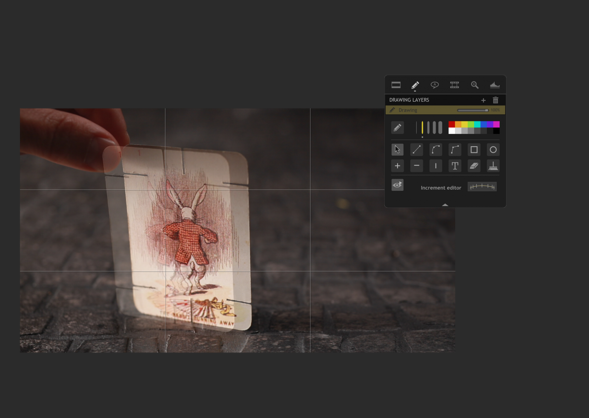Choose the third line thickness option
The image size is (589, 418).
click(428, 128)
